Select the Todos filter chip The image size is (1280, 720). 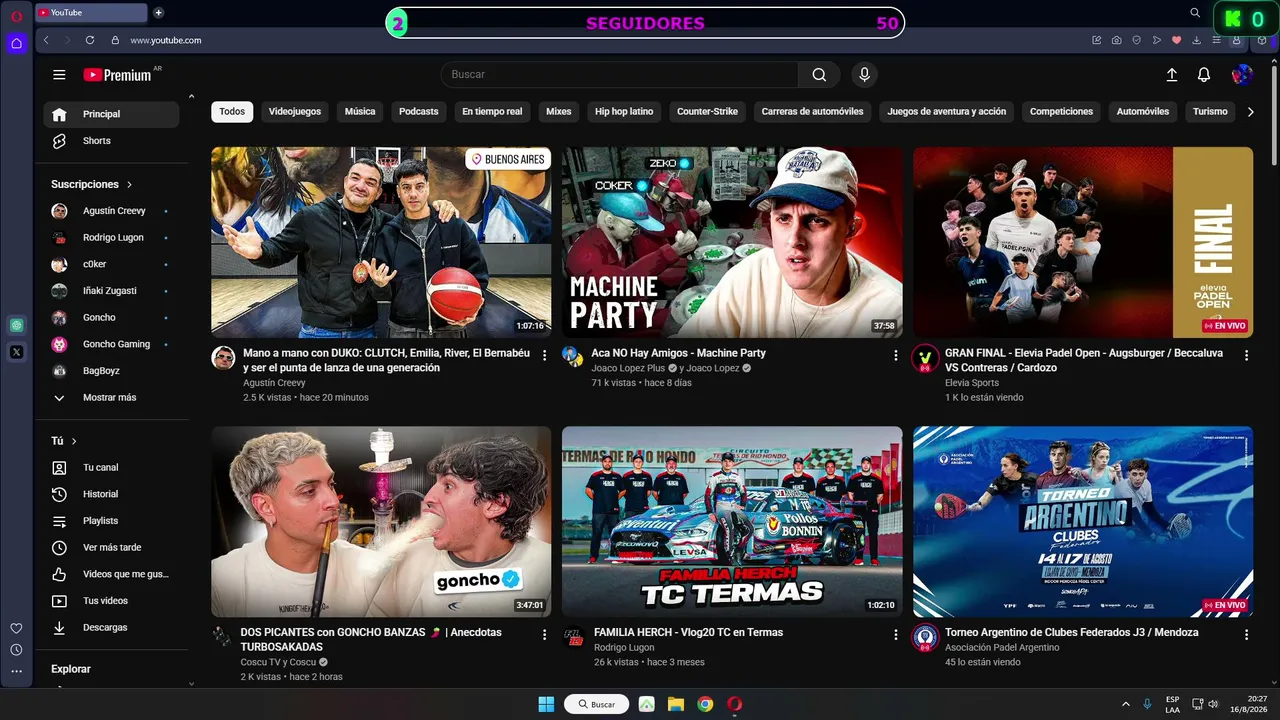point(232,112)
